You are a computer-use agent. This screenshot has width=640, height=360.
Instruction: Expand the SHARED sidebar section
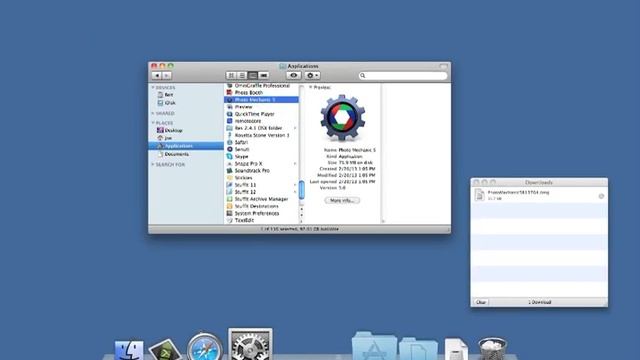(153, 113)
